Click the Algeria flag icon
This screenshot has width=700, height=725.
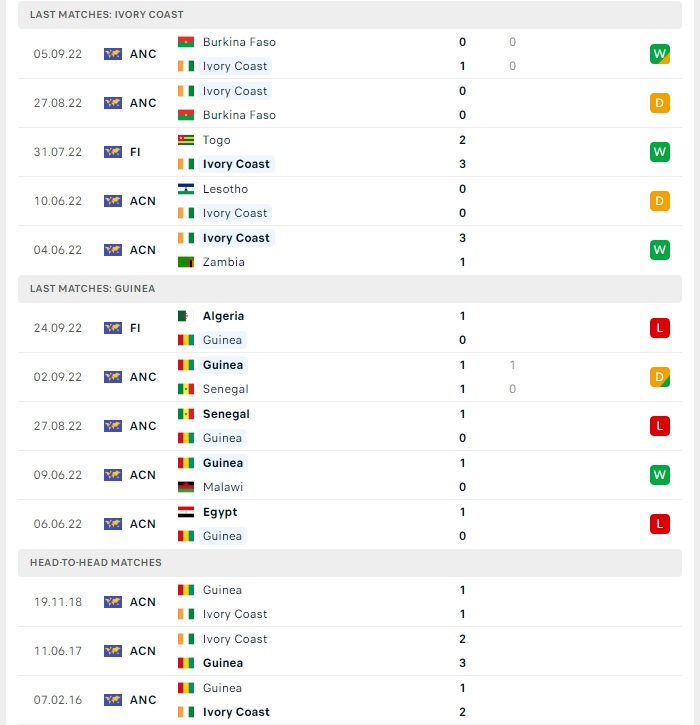pyautogui.click(x=186, y=316)
